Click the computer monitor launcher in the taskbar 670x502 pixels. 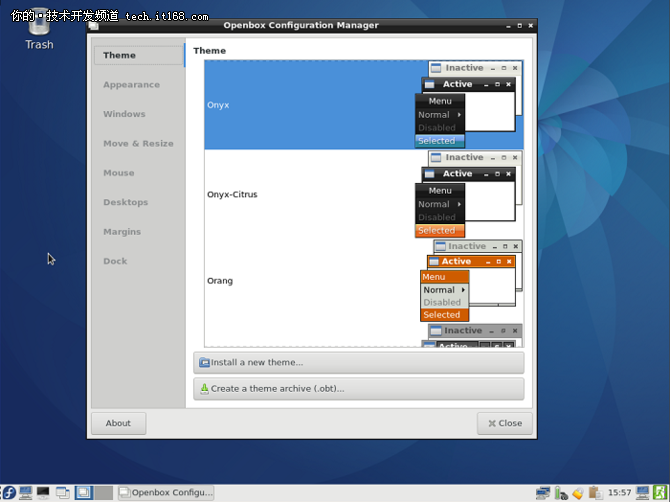pyautogui.click(x=26, y=493)
